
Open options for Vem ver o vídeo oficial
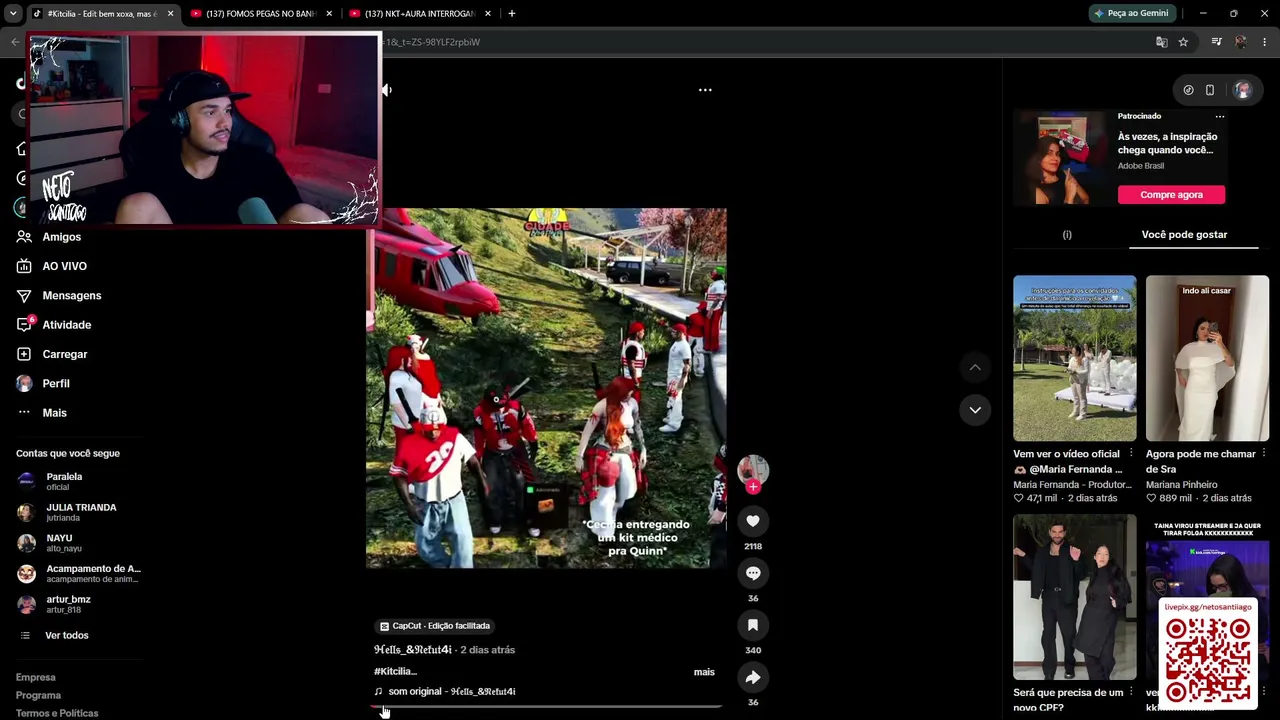click(x=1131, y=454)
